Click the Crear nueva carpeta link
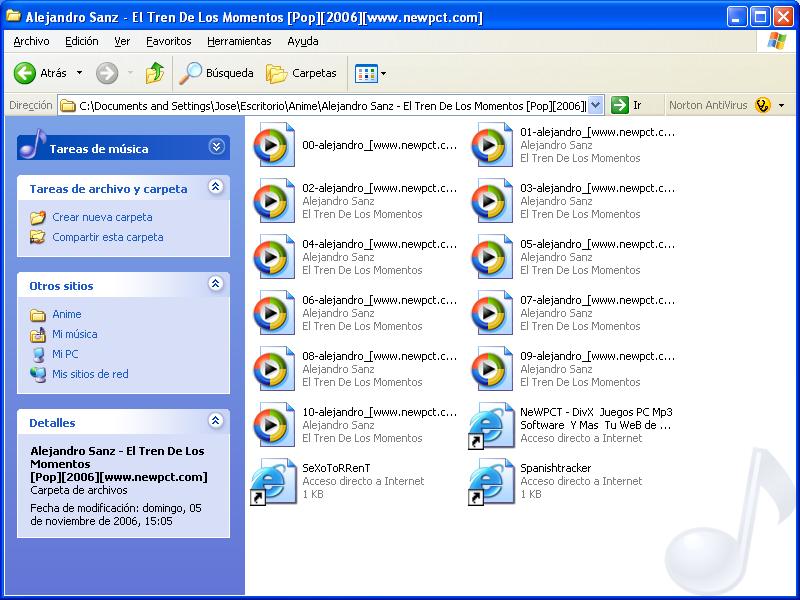This screenshot has height=600, width=800. pos(102,217)
